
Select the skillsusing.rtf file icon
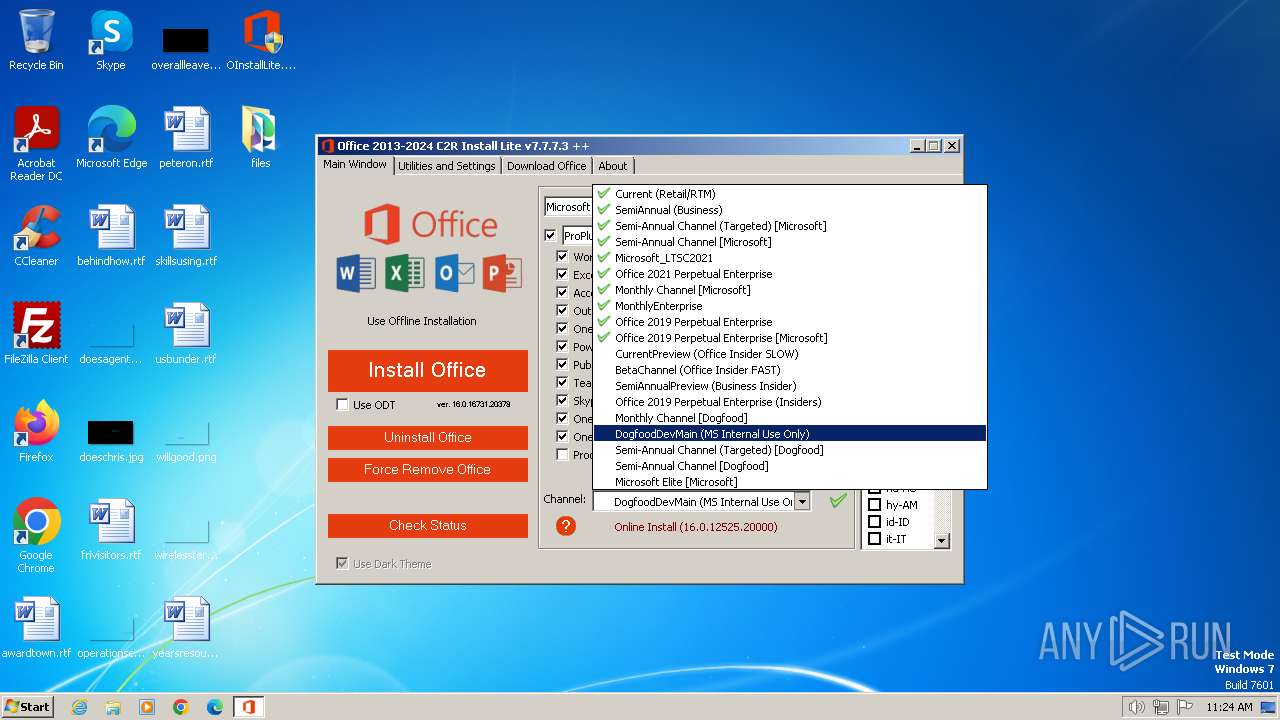click(x=186, y=235)
